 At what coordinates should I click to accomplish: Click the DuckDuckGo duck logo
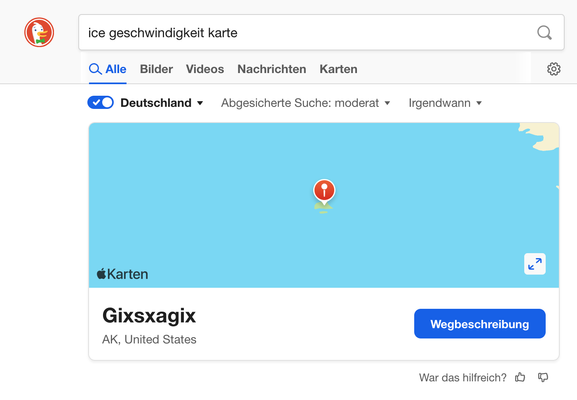click(39, 32)
